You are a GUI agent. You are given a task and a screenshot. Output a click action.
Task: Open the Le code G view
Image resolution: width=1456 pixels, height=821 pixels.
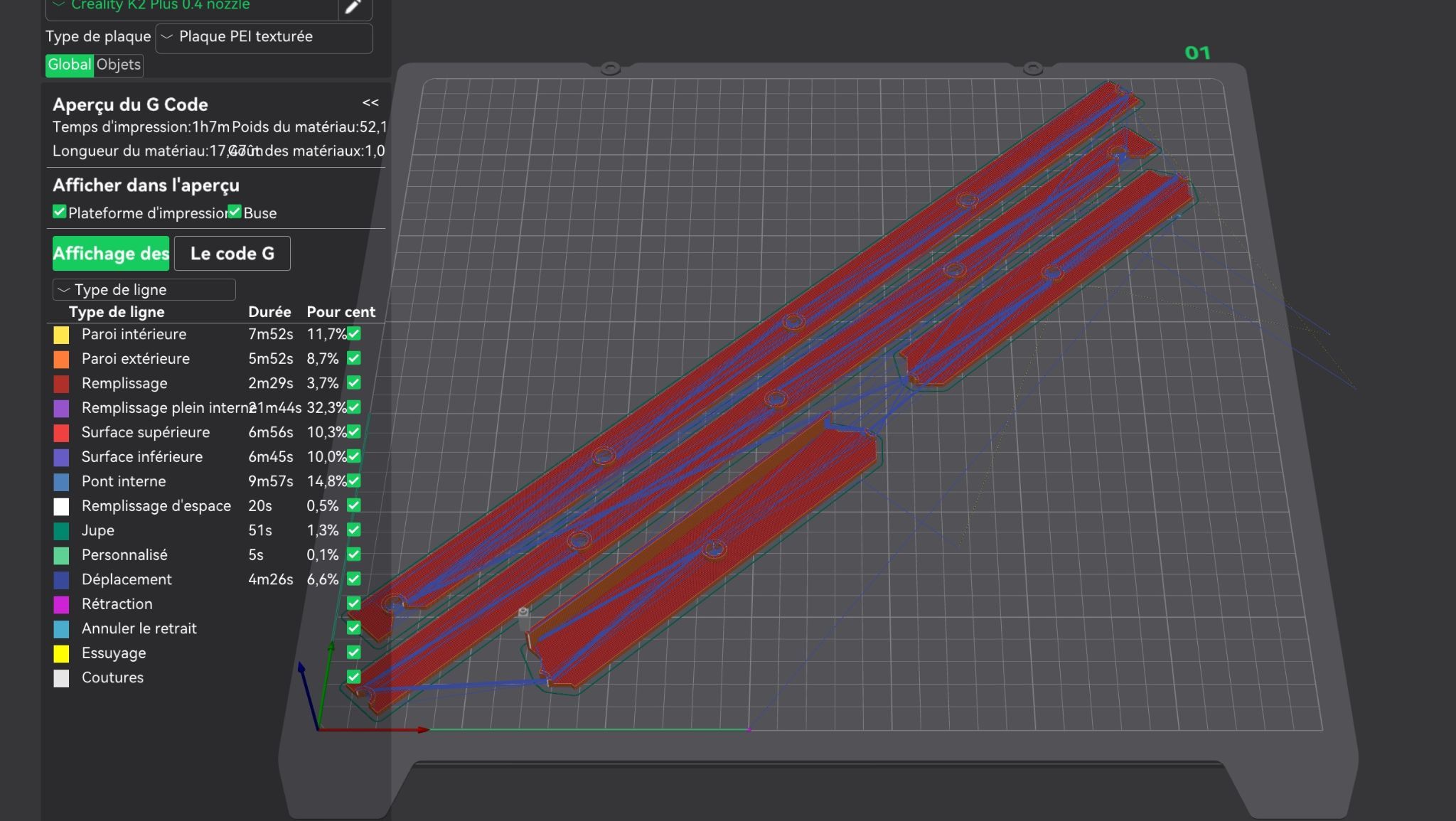(232, 254)
